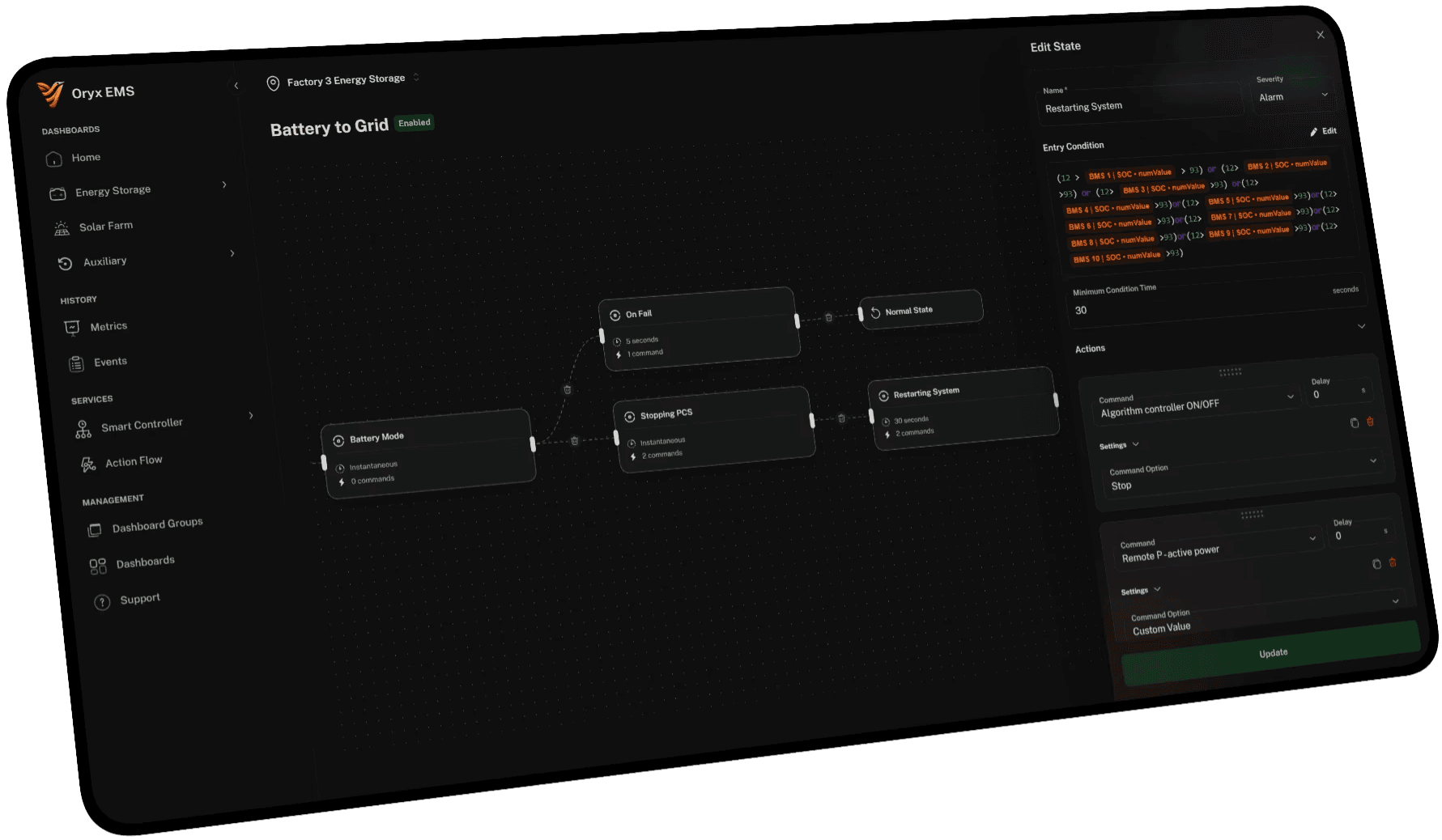Screen dimensions: 1442x840
Task: Click the On Fail state circle icon
Action: tap(615, 316)
